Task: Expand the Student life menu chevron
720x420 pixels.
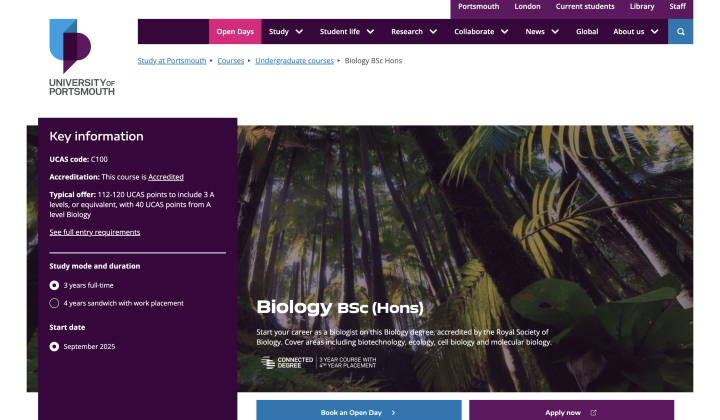Action: point(371,32)
